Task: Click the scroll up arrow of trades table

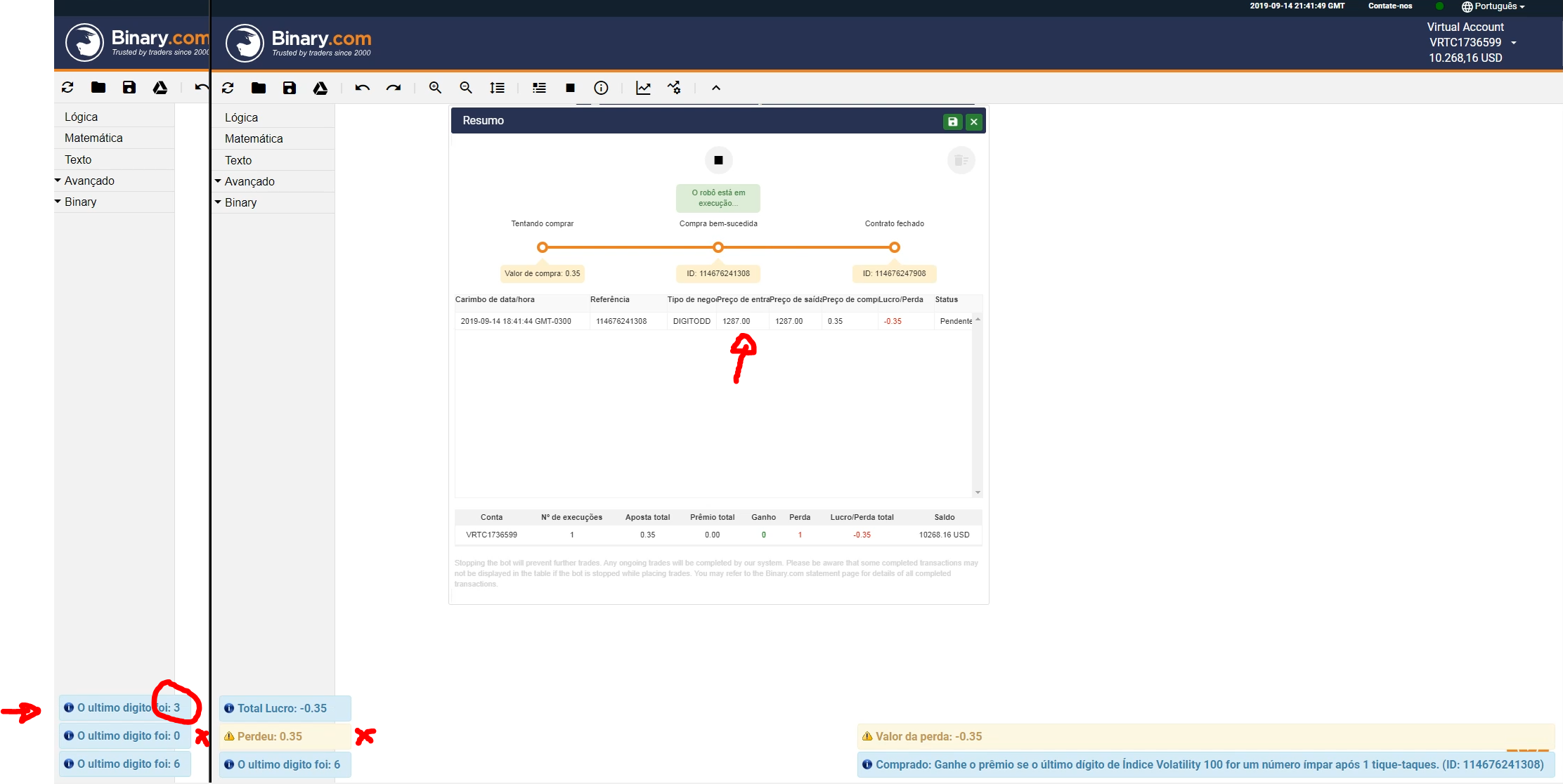Action: point(978,320)
